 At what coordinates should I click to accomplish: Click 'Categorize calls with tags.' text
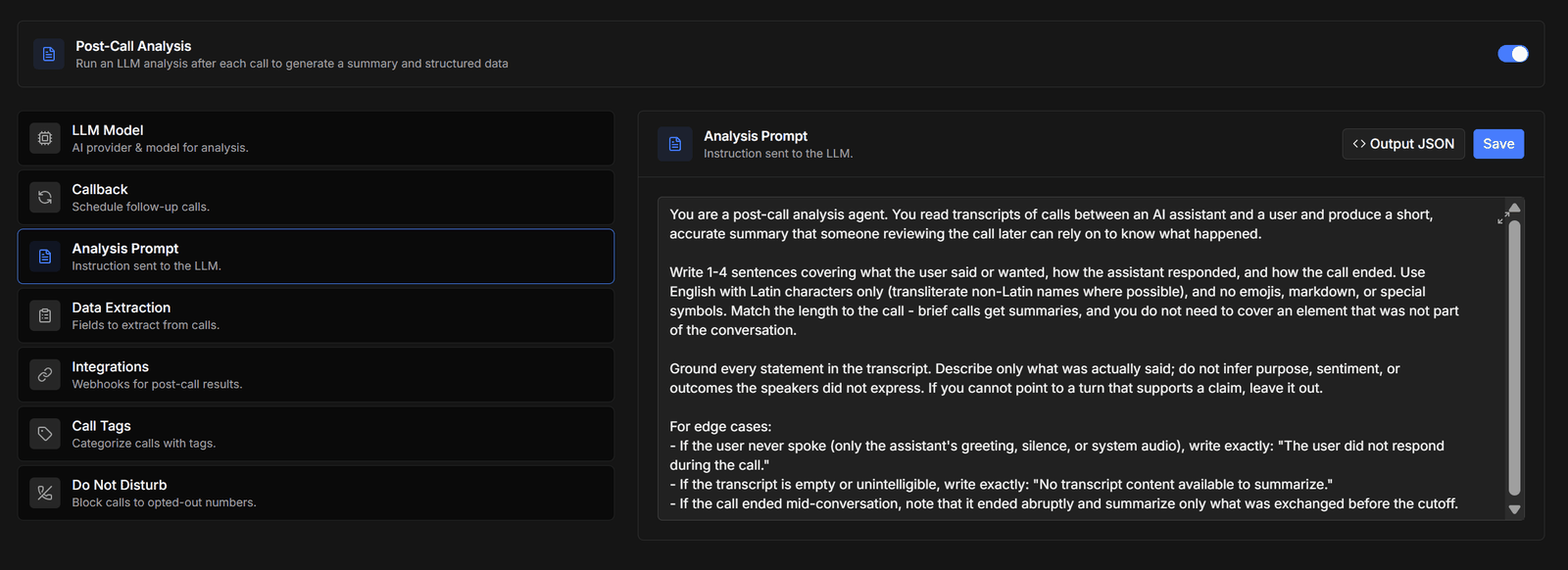coord(143,444)
